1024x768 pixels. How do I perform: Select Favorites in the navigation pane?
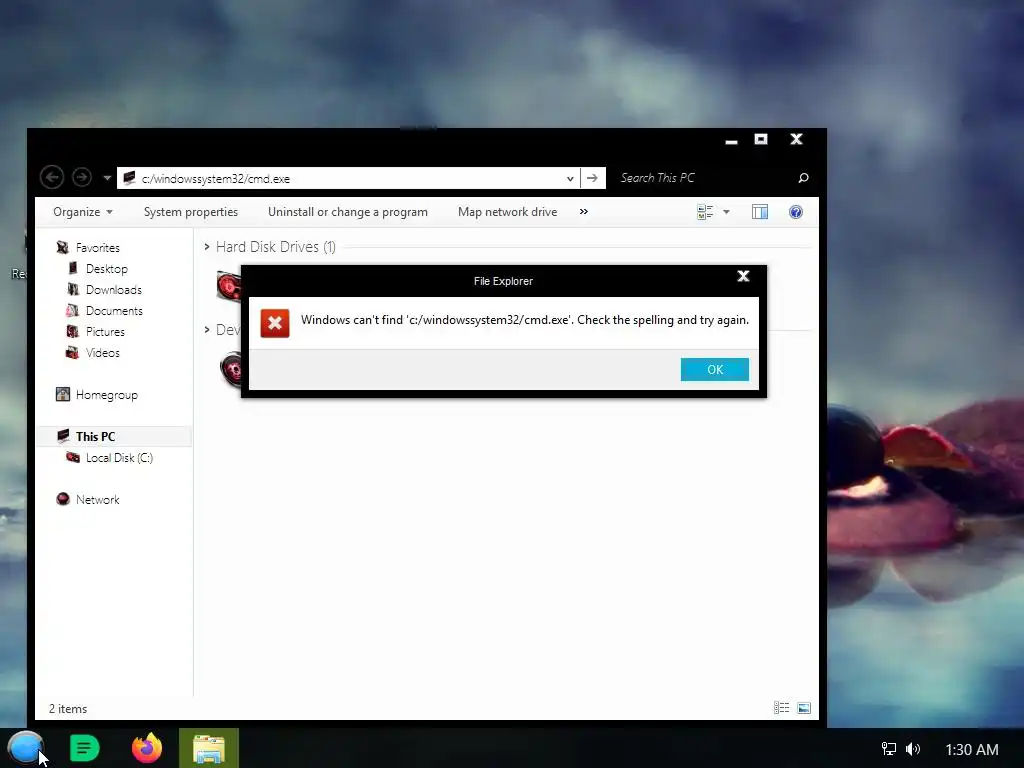[97, 248]
